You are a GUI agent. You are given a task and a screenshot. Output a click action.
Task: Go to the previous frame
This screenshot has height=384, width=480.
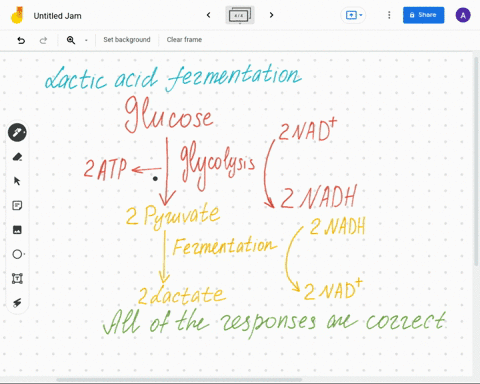point(209,15)
